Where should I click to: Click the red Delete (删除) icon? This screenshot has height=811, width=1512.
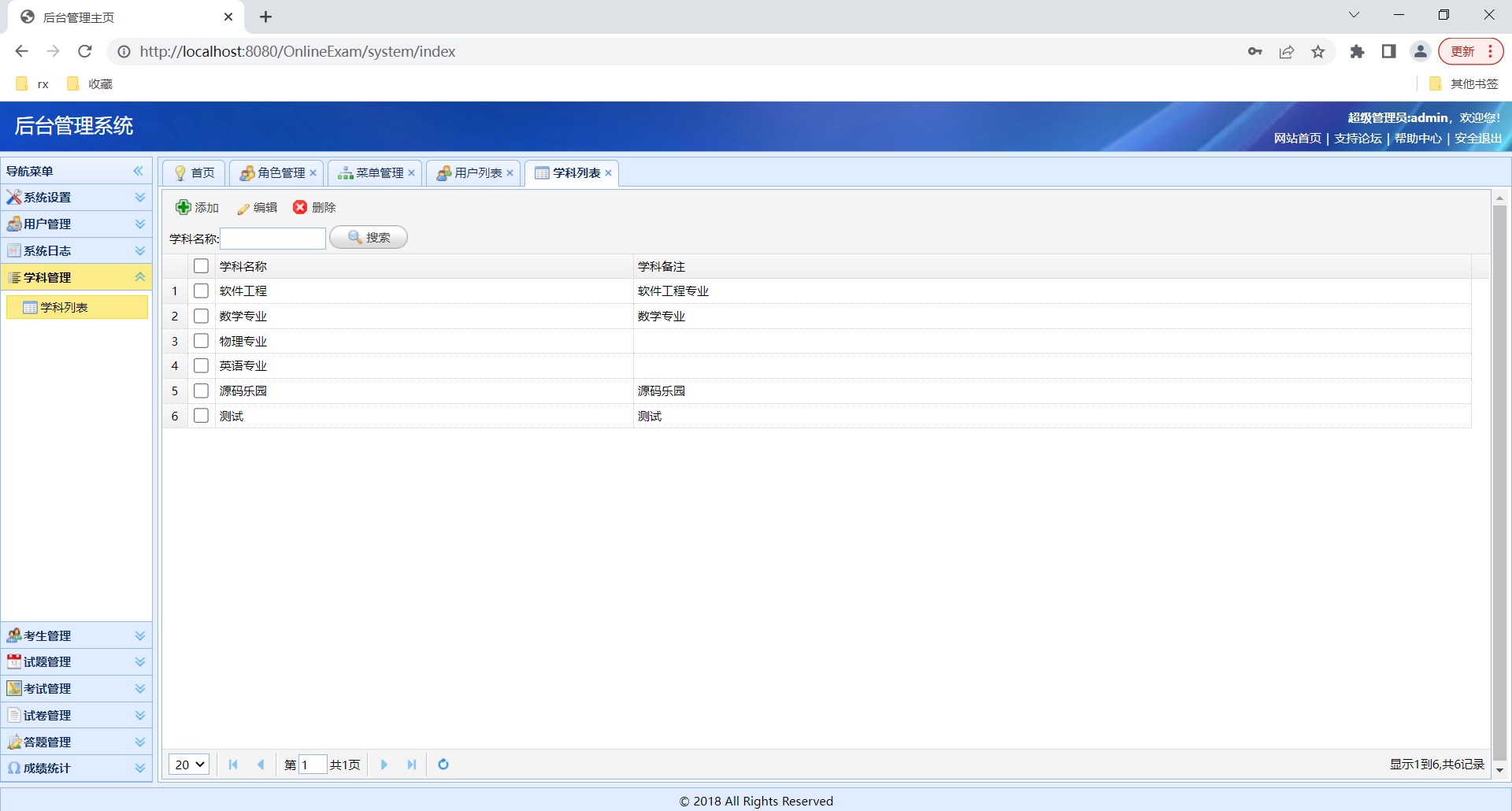pos(300,207)
